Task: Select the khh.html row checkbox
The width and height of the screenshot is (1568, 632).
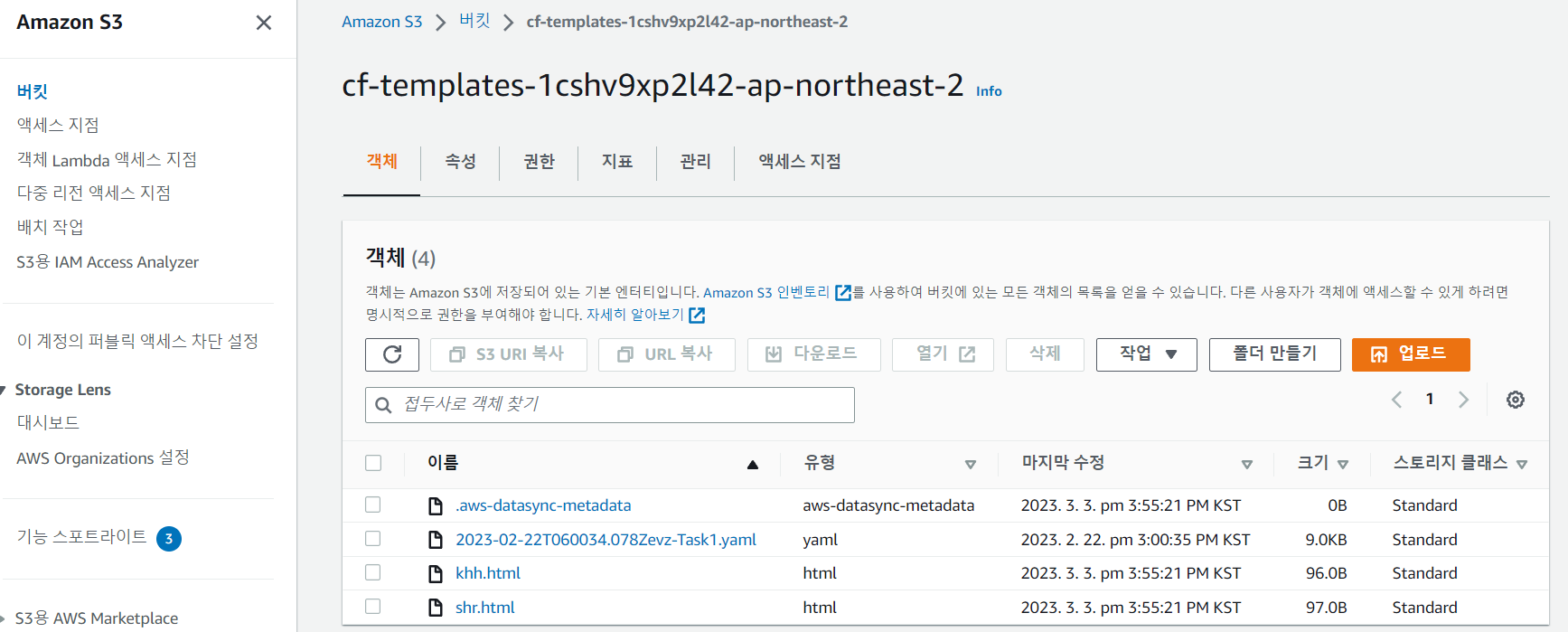Action: pyautogui.click(x=373, y=572)
